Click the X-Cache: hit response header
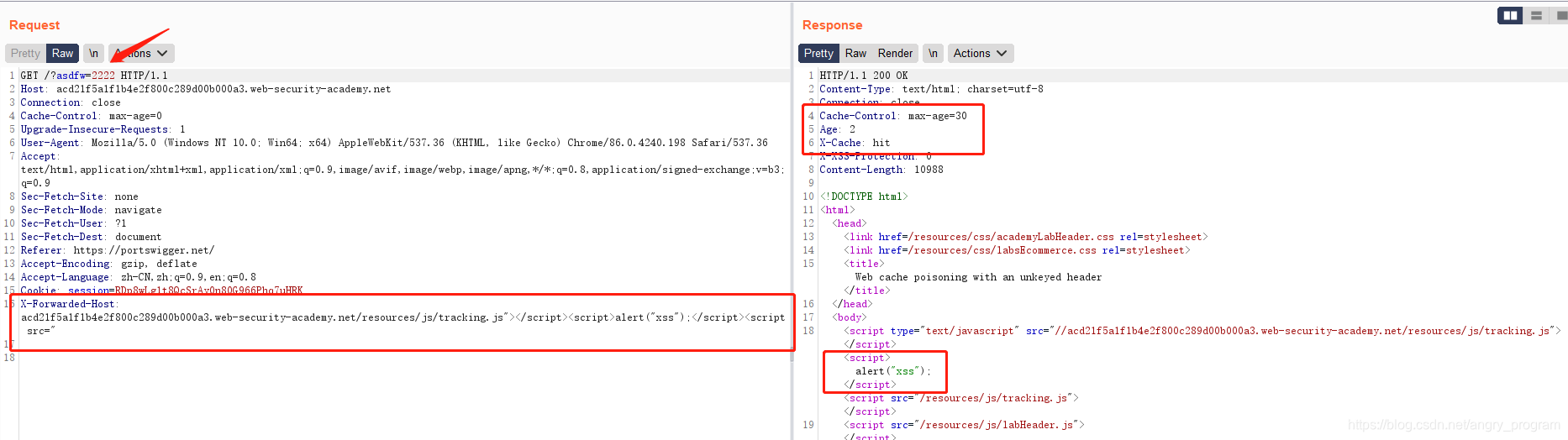Screen dimensions: 1568x440 pyautogui.click(x=855, y=143)
